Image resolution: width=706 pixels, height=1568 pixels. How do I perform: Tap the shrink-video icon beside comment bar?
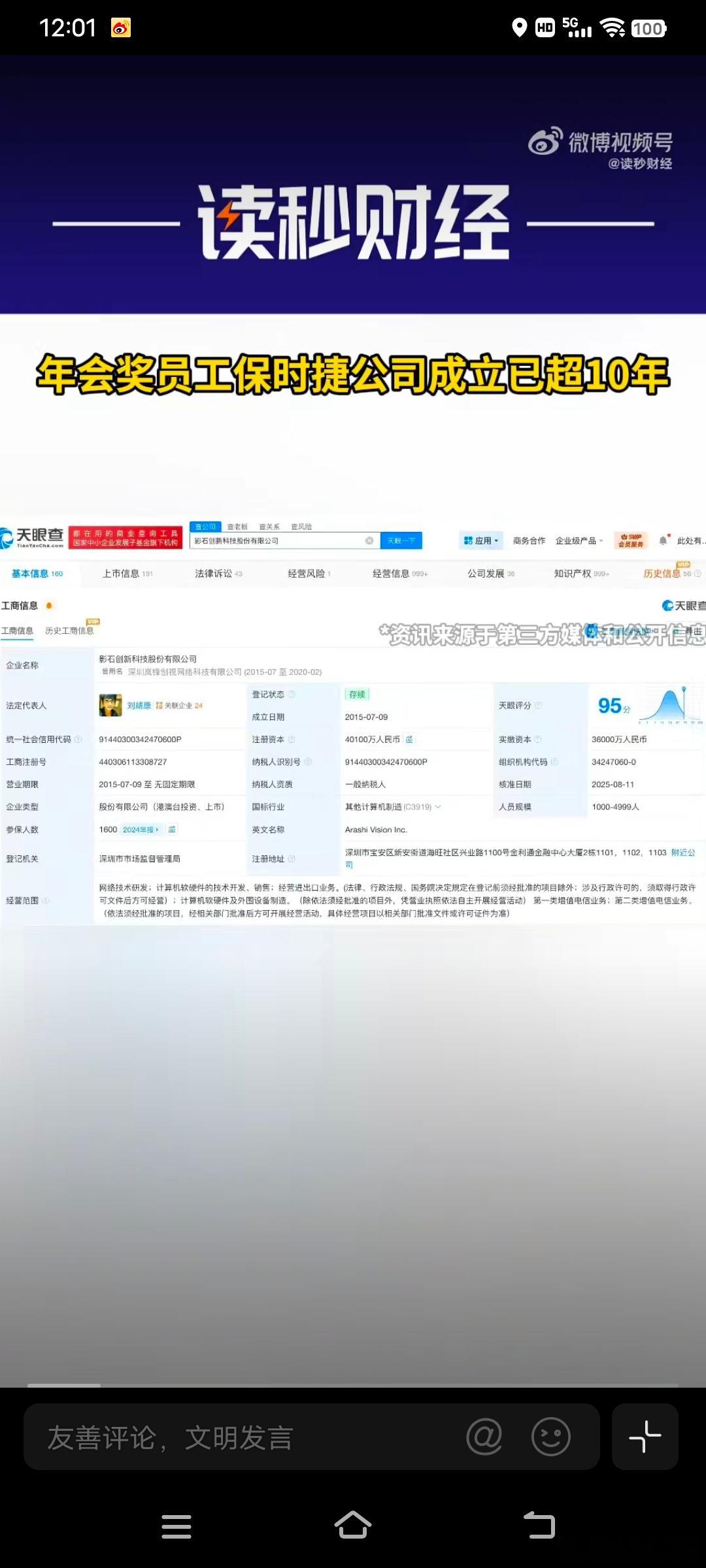coord(645,1436)
